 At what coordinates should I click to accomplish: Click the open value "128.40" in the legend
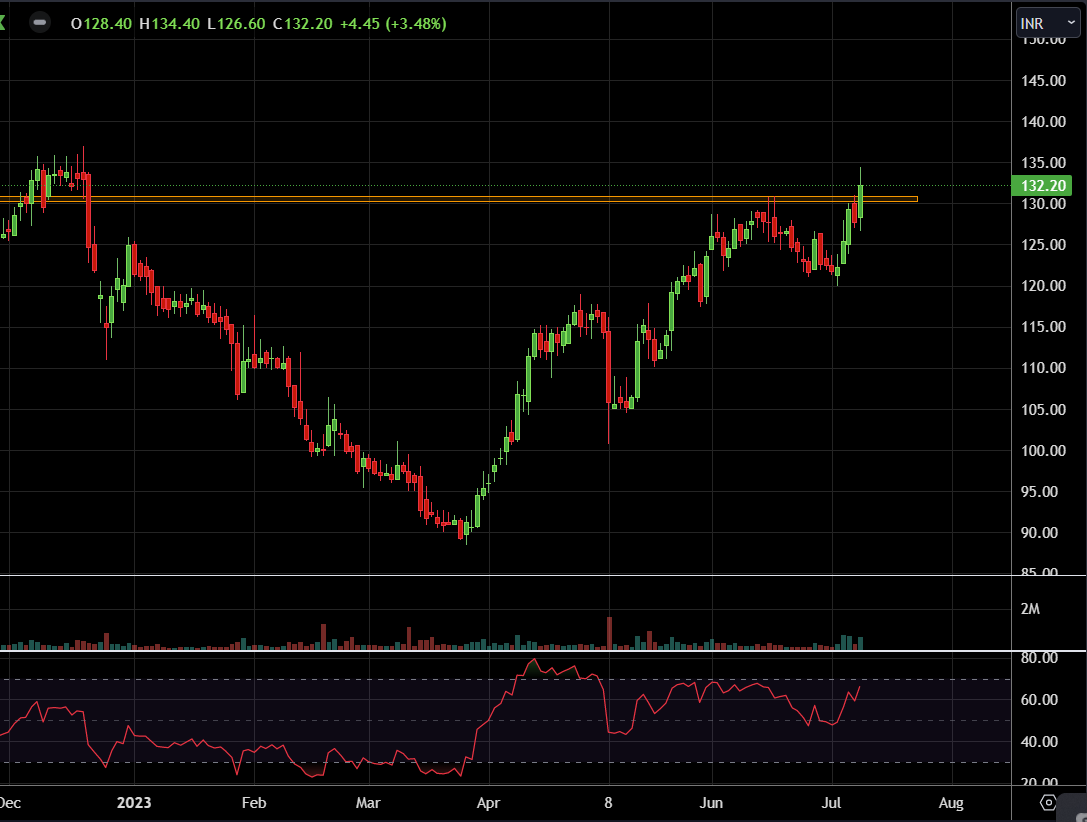(x=107, y=24)
